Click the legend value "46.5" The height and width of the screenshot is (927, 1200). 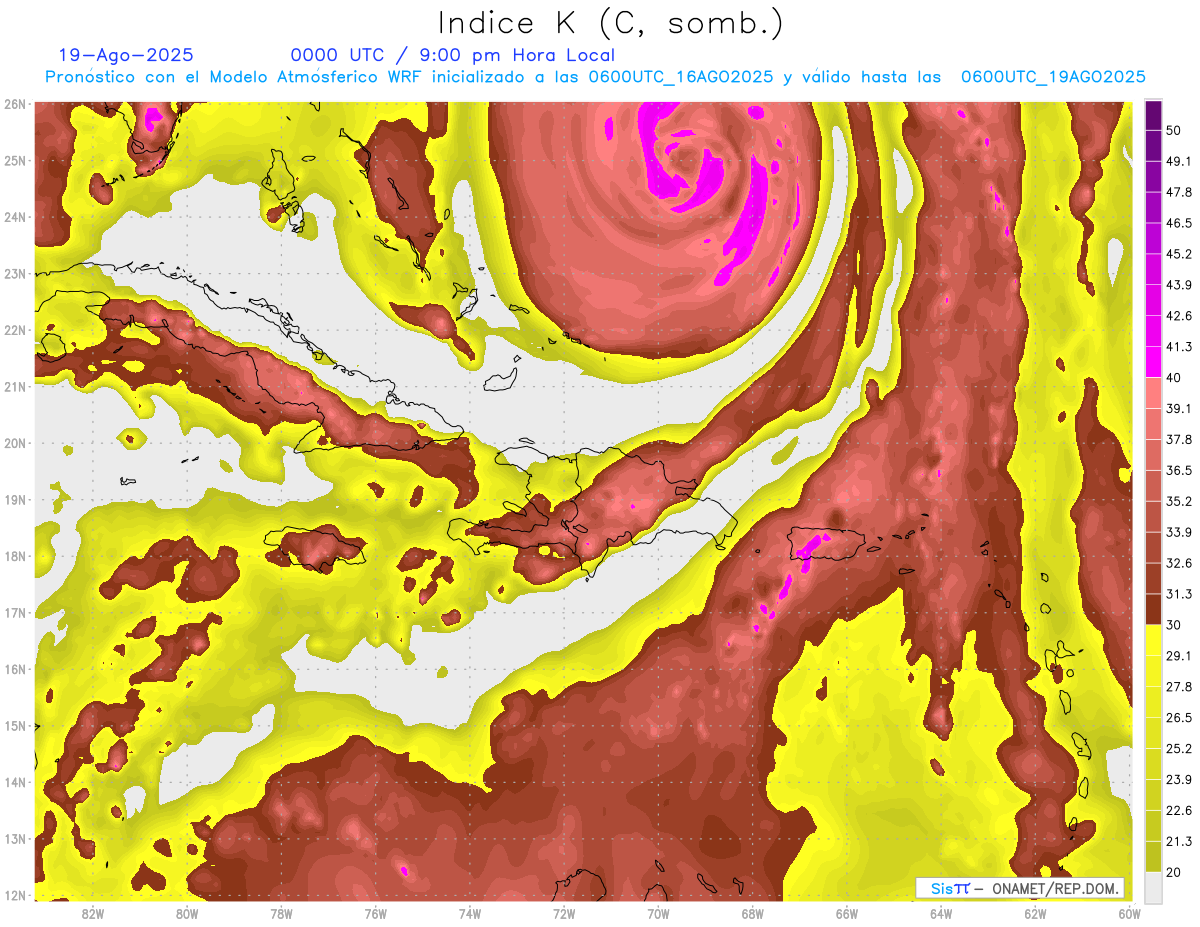1179,223
